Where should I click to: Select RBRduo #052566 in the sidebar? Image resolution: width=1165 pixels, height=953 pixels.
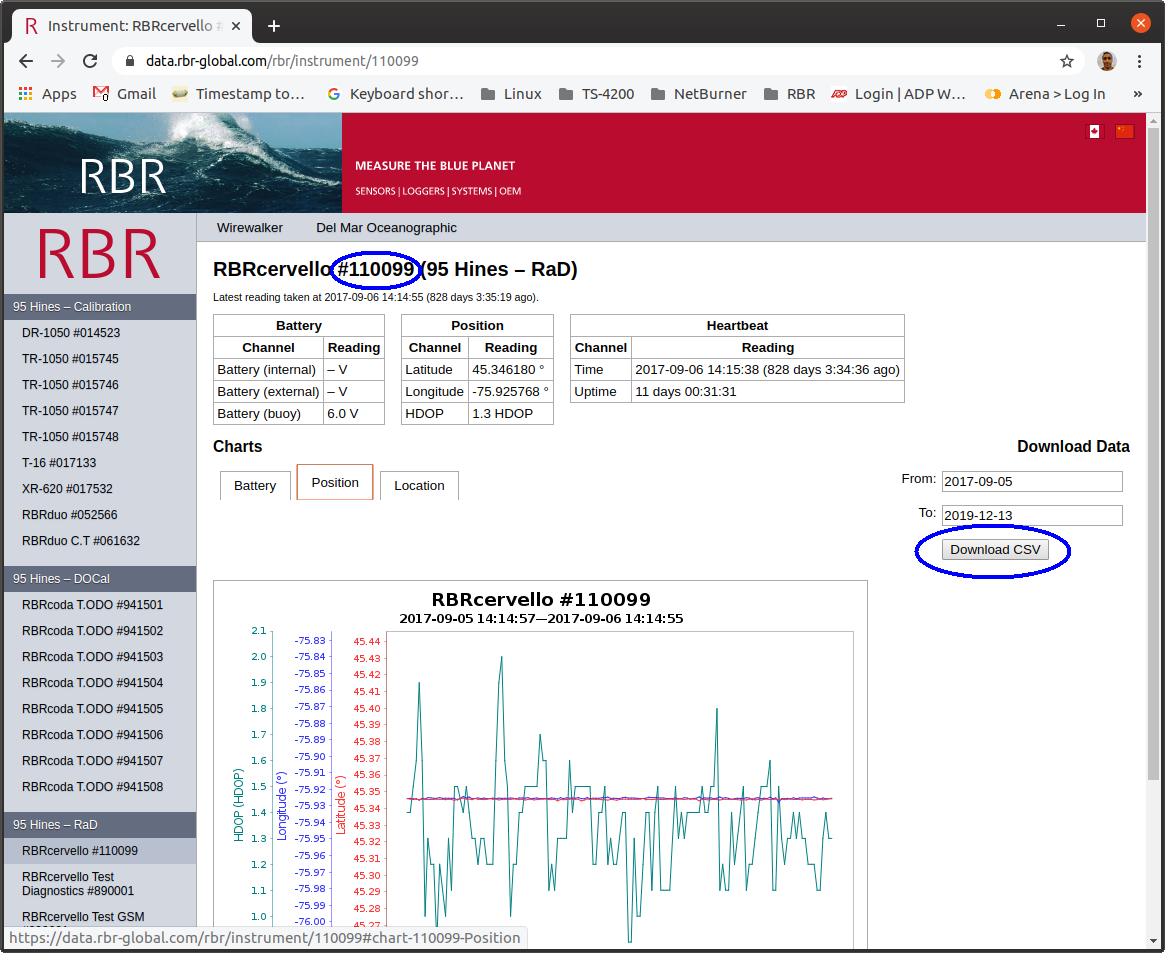70,515
